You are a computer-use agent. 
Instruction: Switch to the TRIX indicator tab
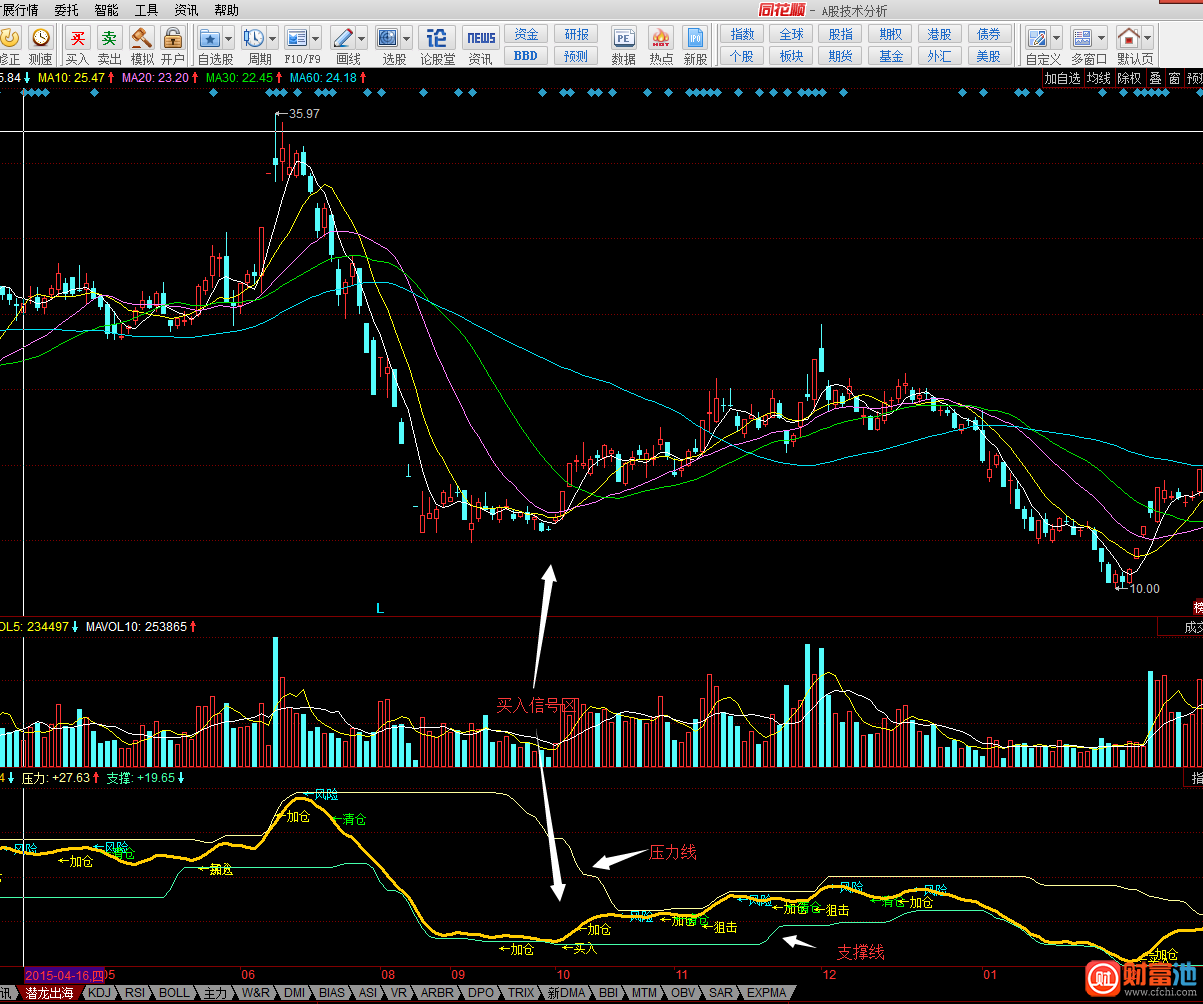click(x=521, y=993)
